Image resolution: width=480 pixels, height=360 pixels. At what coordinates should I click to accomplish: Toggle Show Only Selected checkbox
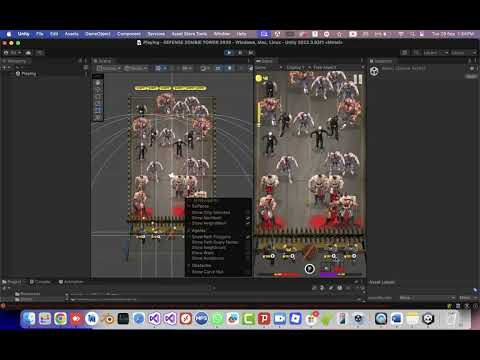pos(247,212)
